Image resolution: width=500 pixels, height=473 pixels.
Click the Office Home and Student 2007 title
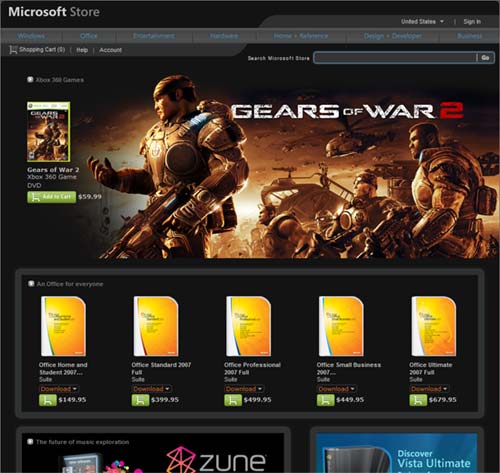tap(63, 368)
